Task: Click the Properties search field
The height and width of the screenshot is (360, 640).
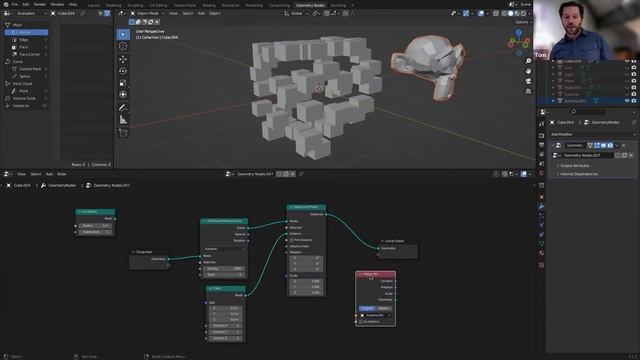Action: click(x=589, y=112)
